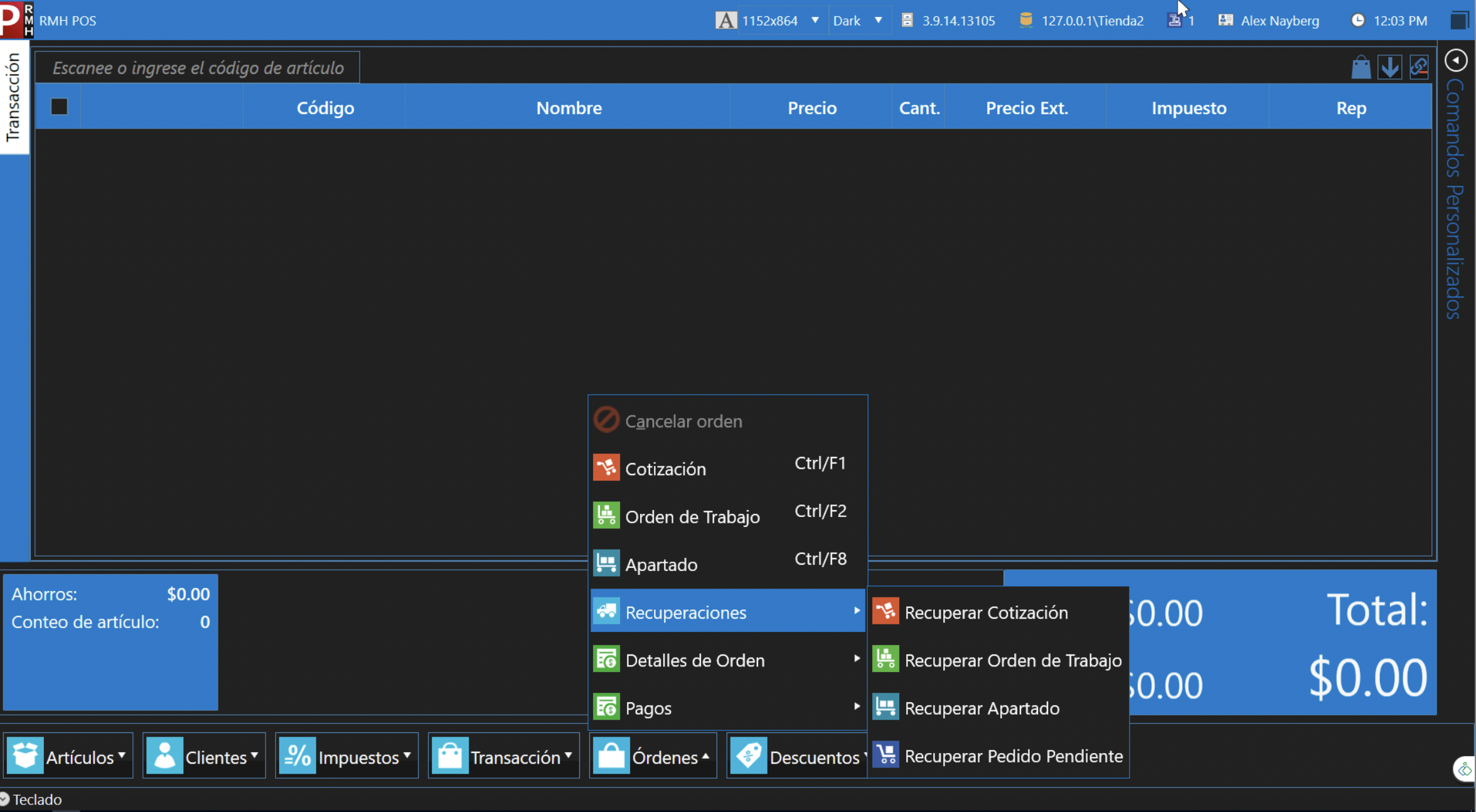Collapse the Comandos Personalizados panel arrow
Image resolution: width=1476 pixels, height=812 pixels.
(1456, 60)
